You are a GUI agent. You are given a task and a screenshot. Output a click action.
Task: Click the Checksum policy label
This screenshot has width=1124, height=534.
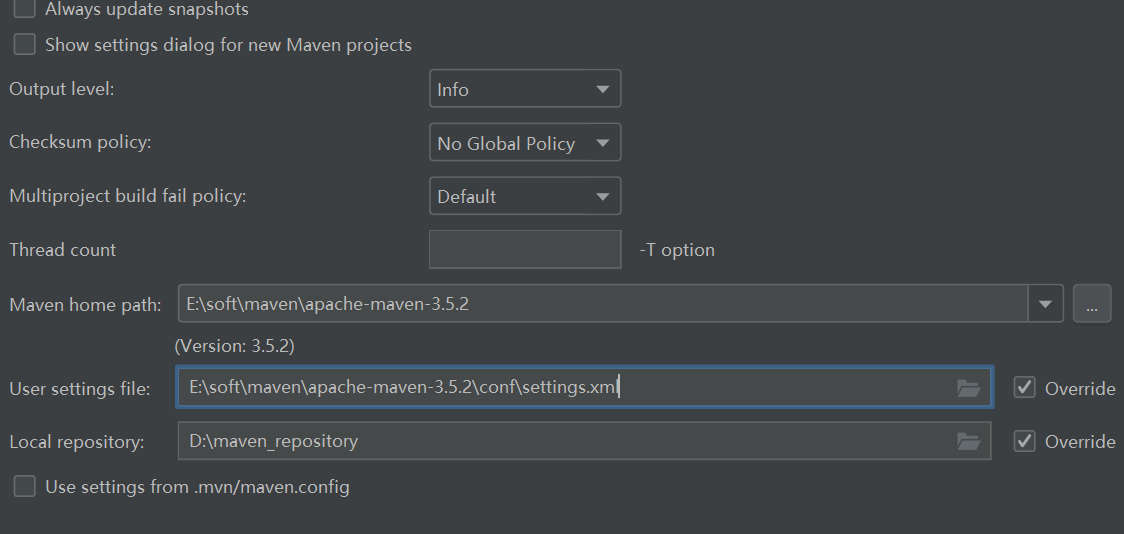coord(80,142)
